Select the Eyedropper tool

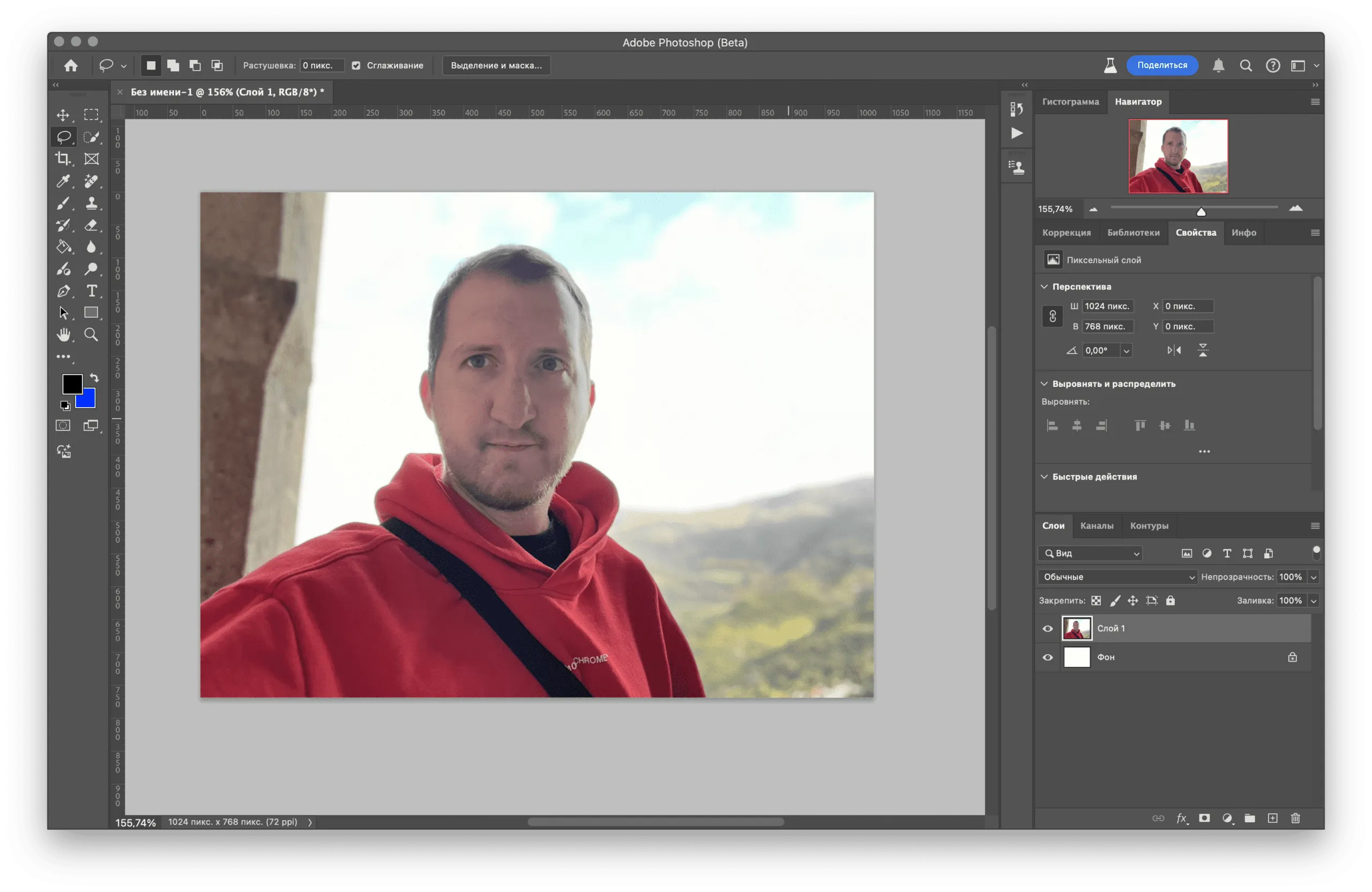tap(63, 181)
